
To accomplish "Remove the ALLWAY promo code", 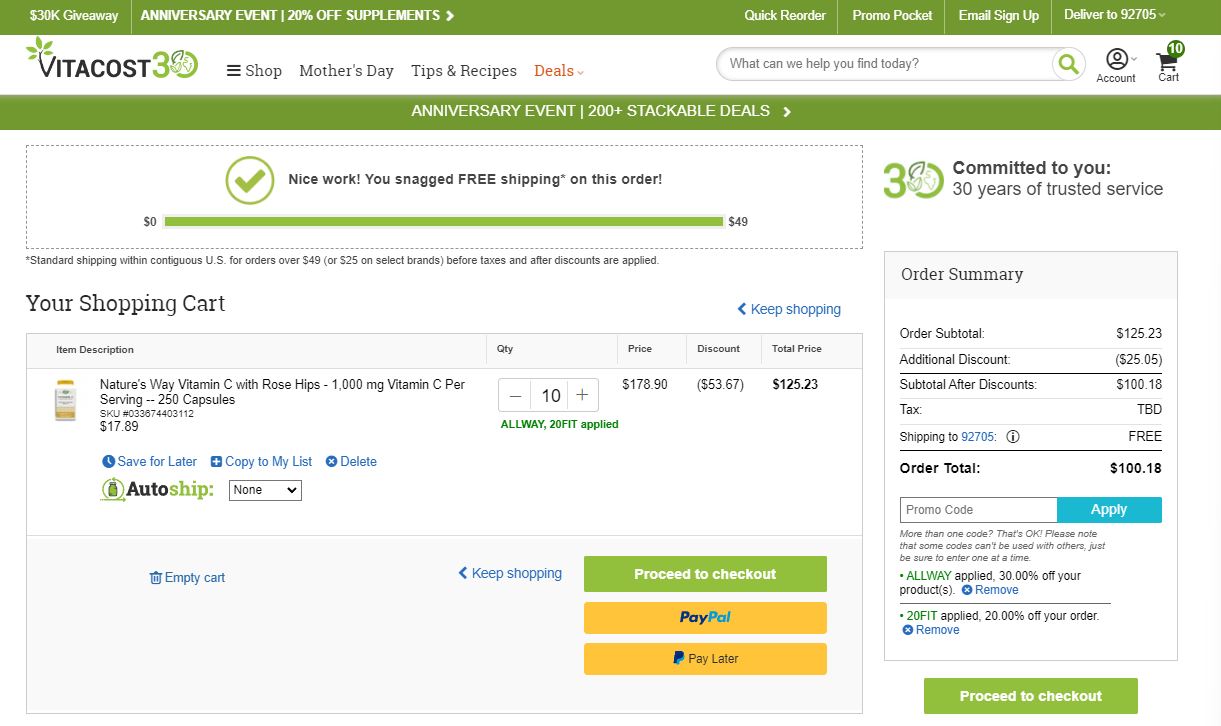I will (990, 590).
